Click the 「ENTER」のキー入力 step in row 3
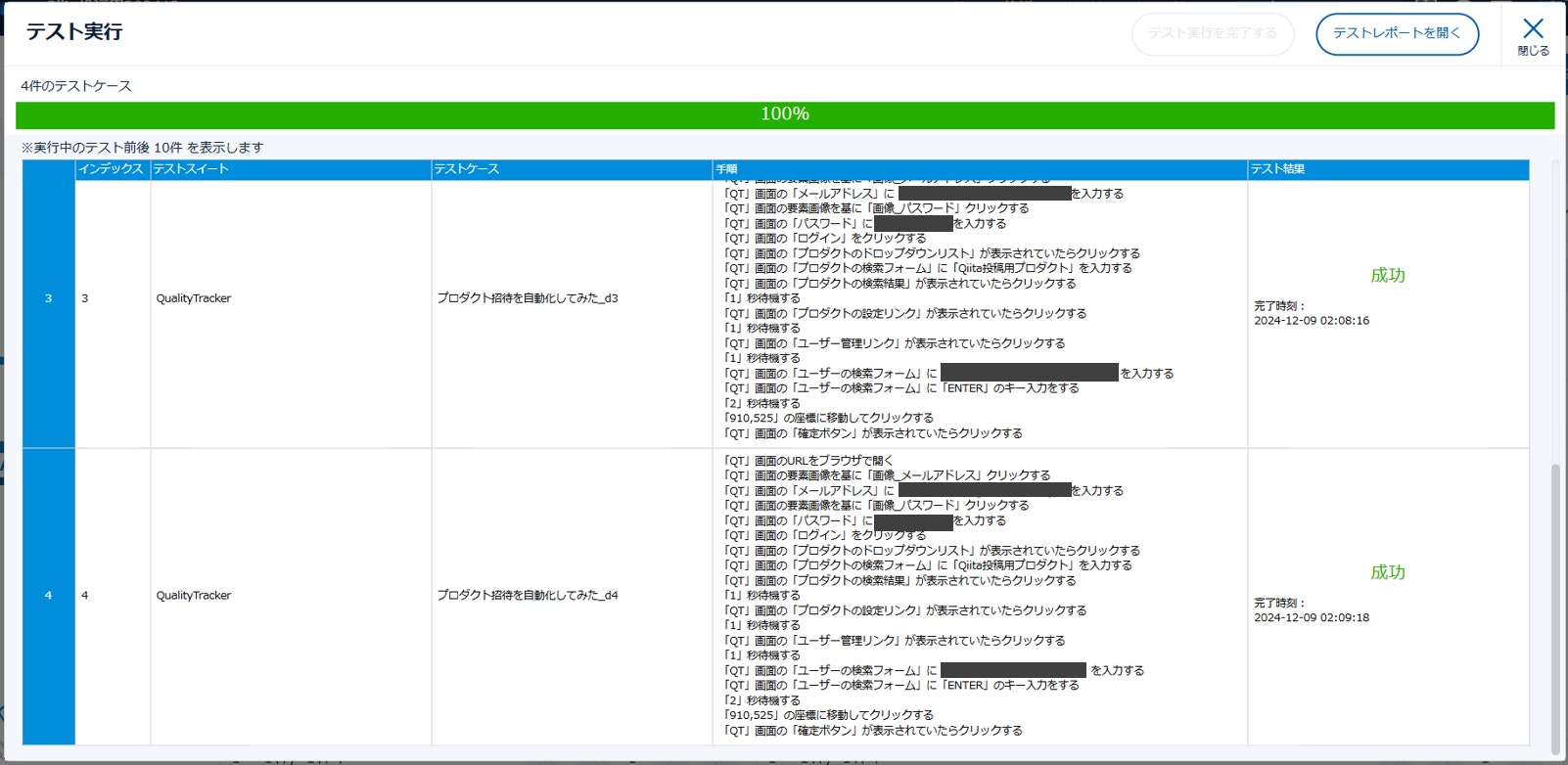The width and height of the screenshot is (1568, 765). click(901, 388)
